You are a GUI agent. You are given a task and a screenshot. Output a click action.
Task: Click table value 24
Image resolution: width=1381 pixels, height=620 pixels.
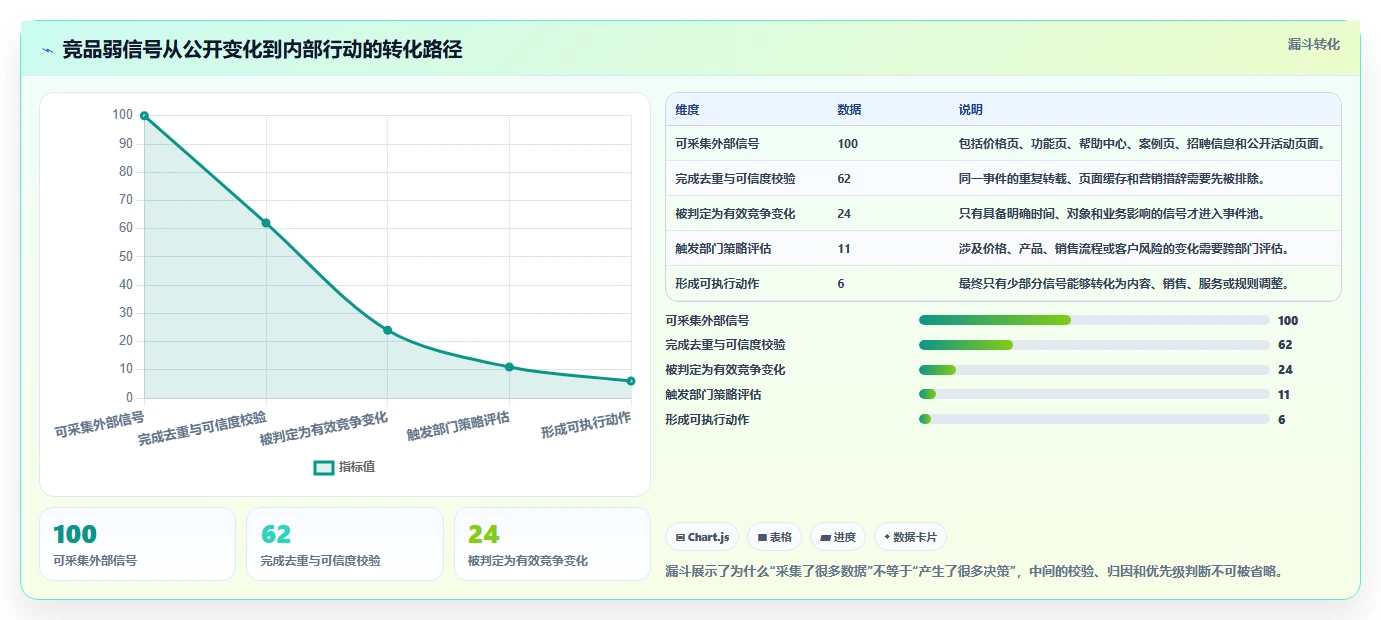844,214
